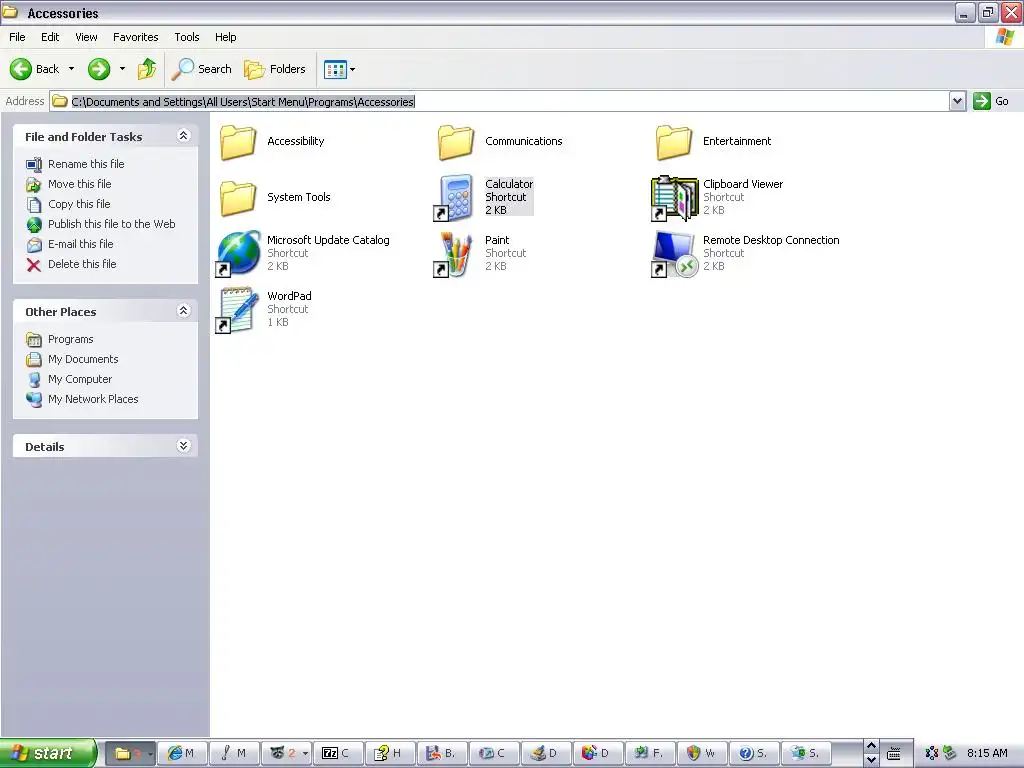Click the Publish to Web globe icon

pyautogui.click(x=34, y=225)
